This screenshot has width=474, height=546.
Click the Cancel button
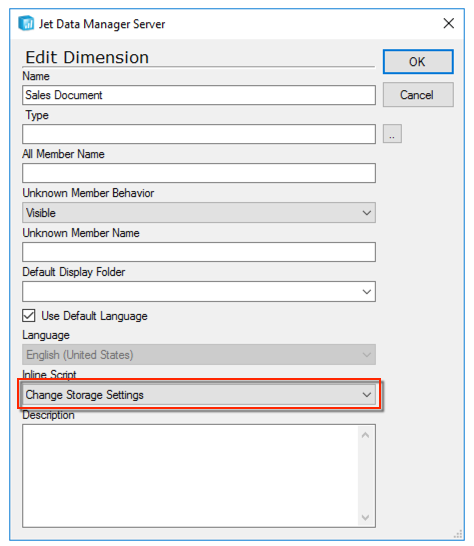(x=418, y=95)
